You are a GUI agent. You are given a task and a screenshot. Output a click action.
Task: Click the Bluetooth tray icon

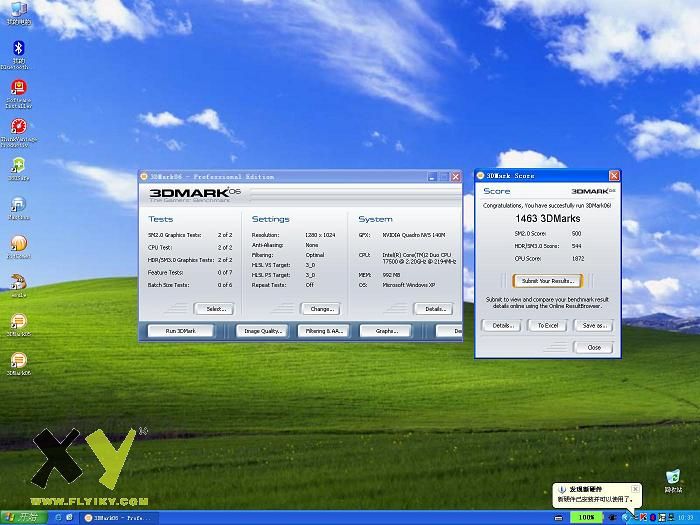(653, 517)
